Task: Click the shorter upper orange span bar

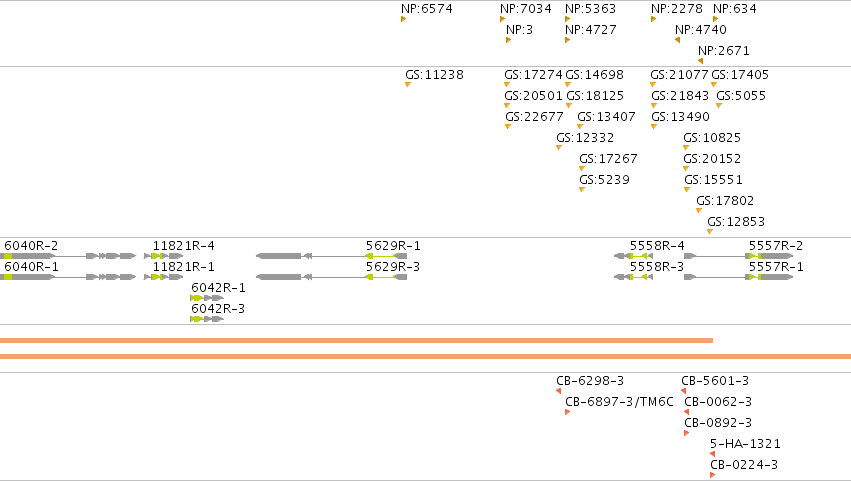Action: [x=356, y=340]
